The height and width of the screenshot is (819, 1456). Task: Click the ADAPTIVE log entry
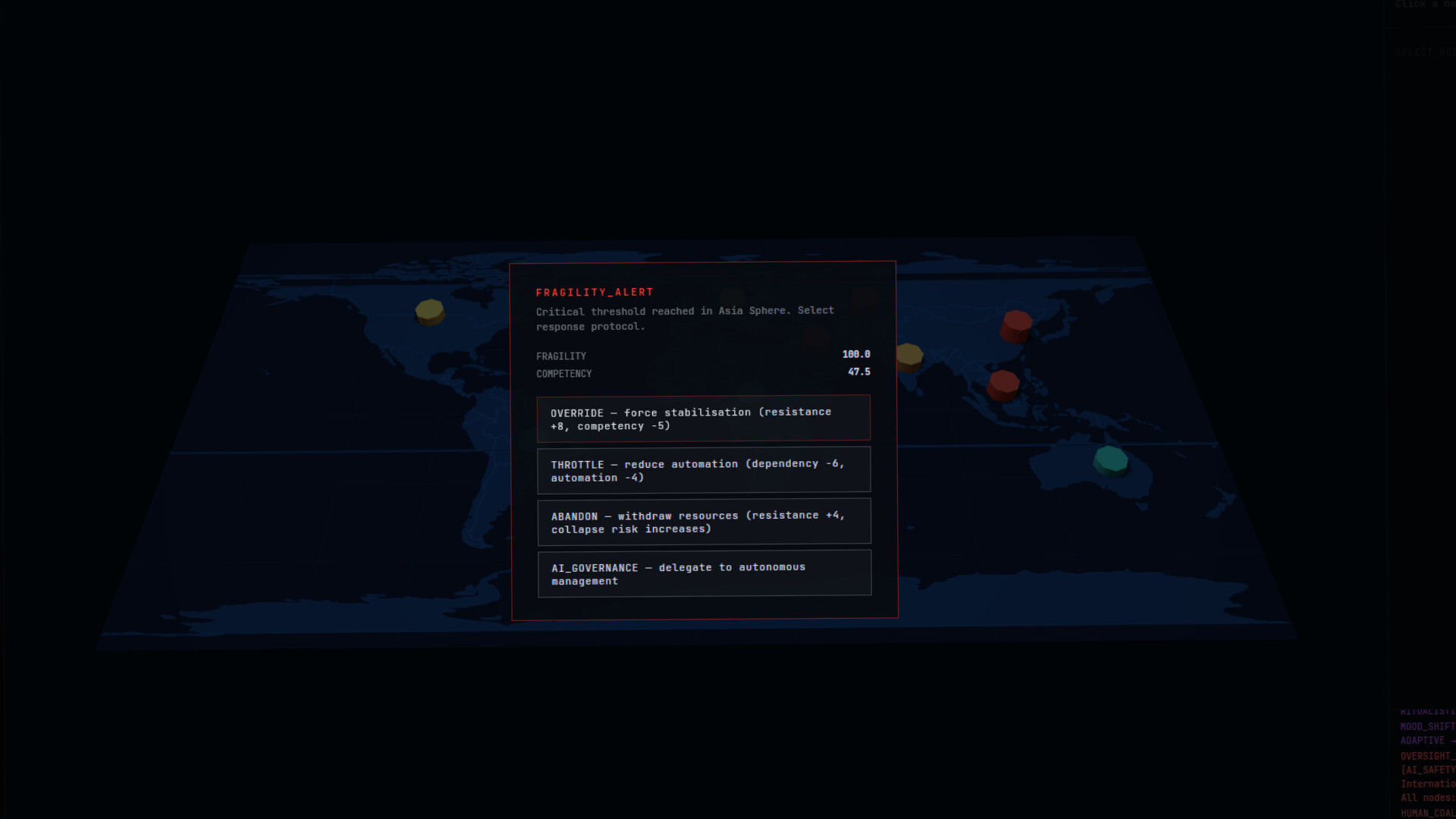tap(1427, 741)
